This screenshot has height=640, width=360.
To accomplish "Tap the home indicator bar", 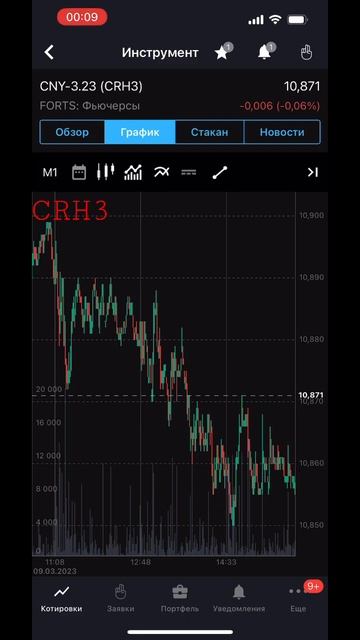I will [180, 632].
